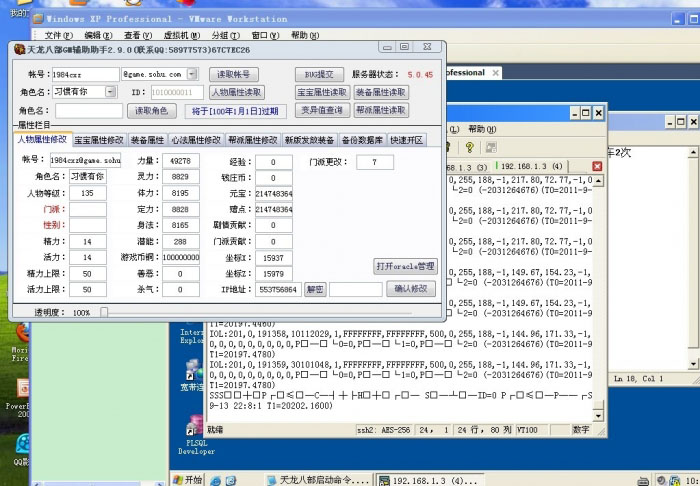Select the 心法属性修改 tab

tap(195, 140)
